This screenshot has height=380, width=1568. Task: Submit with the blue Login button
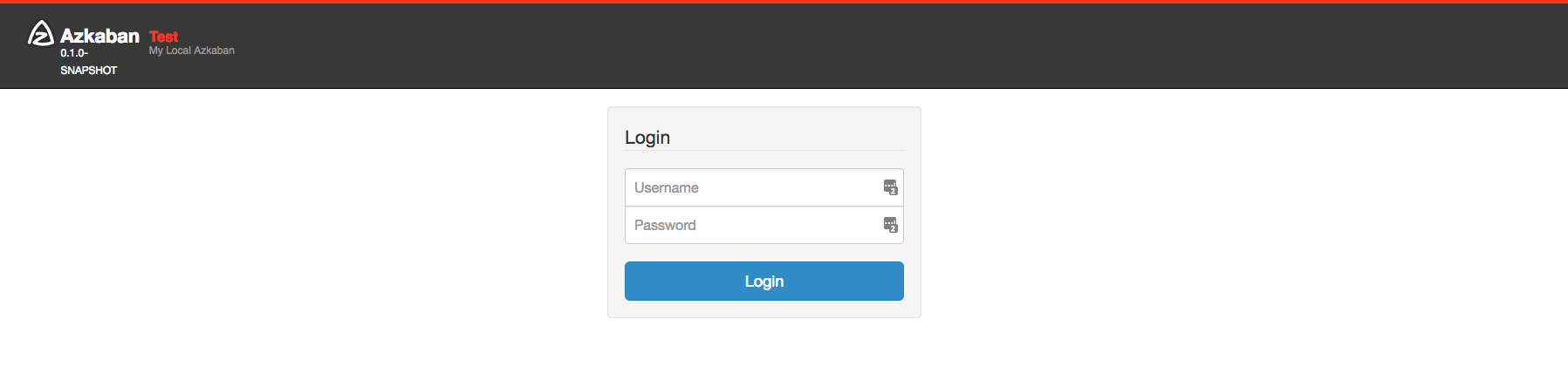click(x=763, y=282)
